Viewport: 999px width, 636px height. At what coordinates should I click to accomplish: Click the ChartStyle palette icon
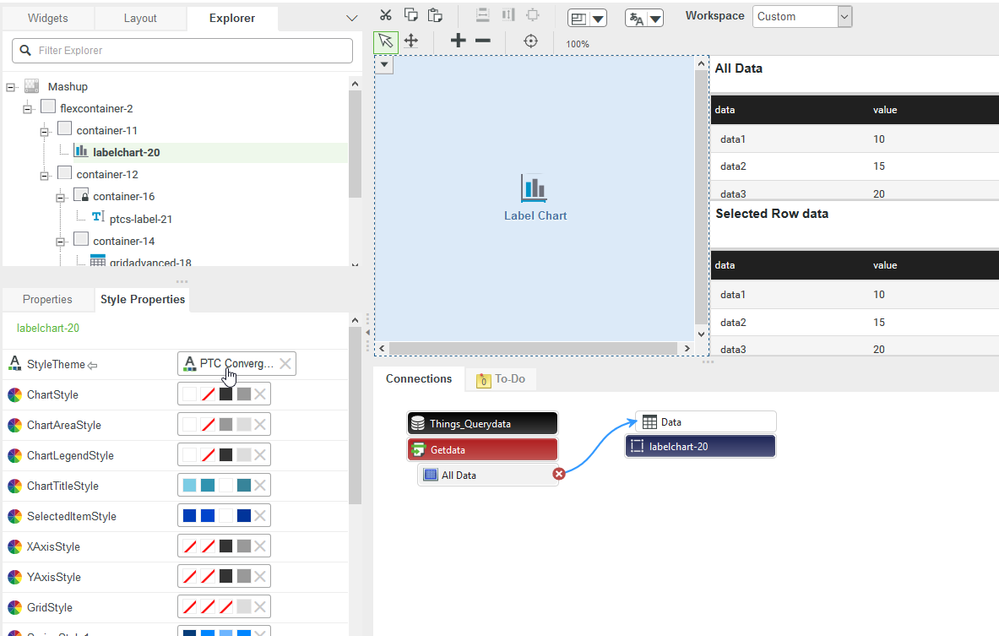(15, 395)
